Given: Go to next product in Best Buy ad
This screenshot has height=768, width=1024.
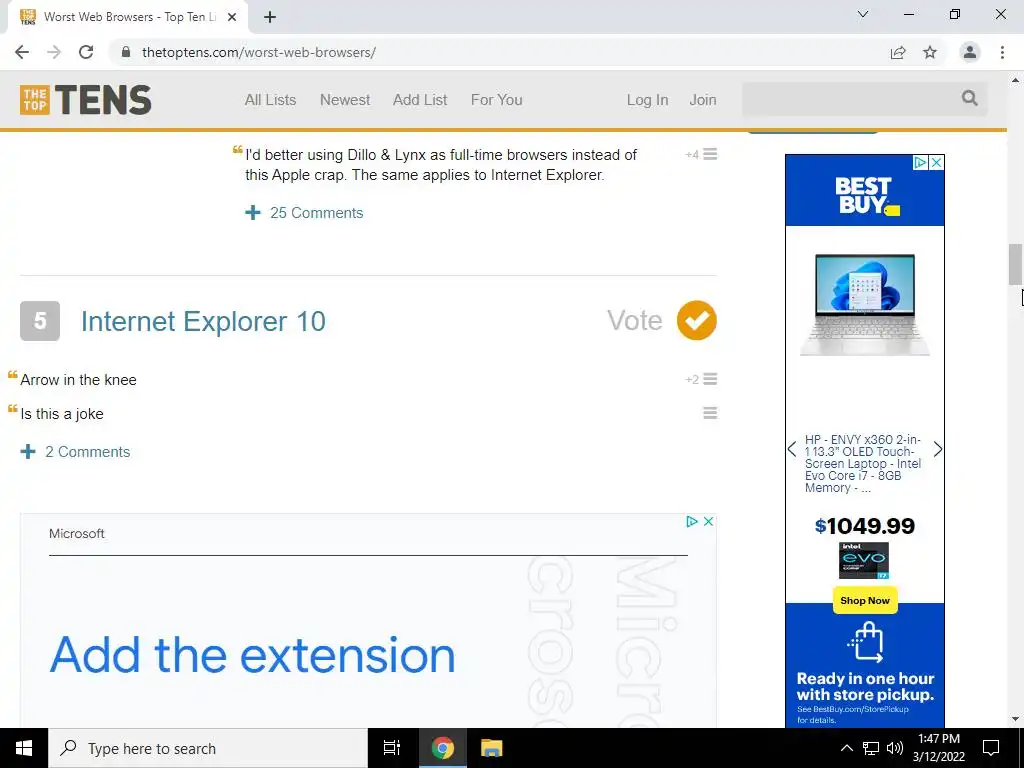Looking at the screenshot, I should (938, 449).
